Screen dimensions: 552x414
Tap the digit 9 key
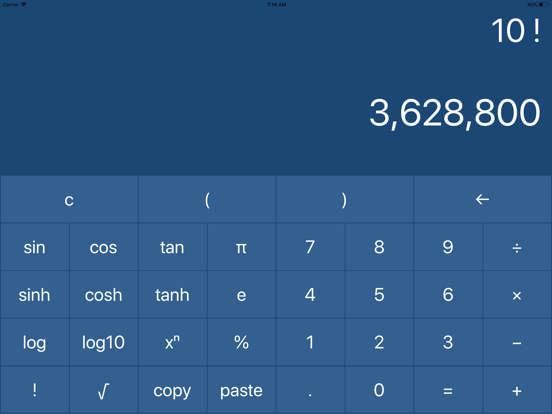tap(448, 247)
